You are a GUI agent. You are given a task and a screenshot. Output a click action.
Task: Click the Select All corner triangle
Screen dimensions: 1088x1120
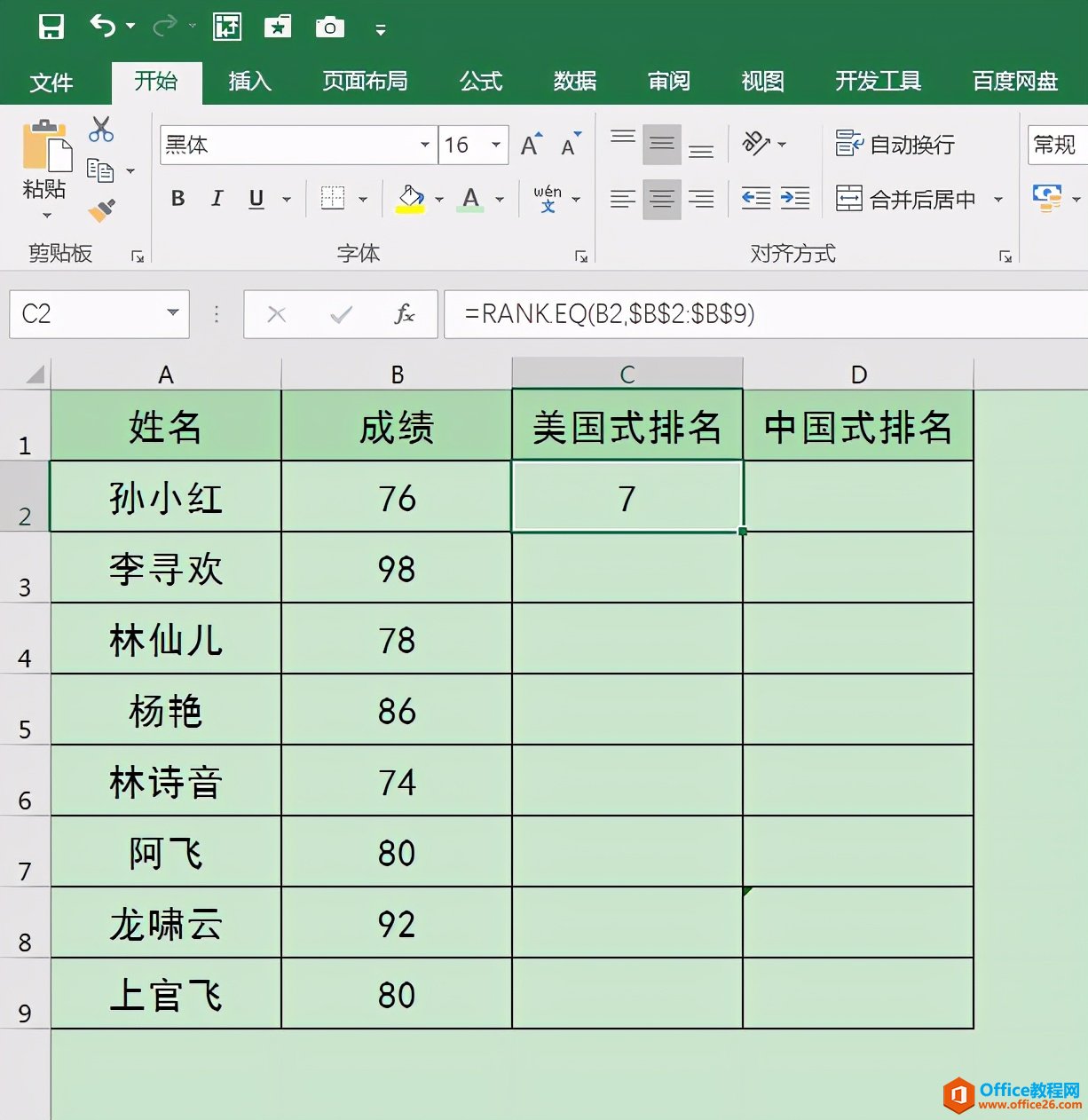point(35,374)
